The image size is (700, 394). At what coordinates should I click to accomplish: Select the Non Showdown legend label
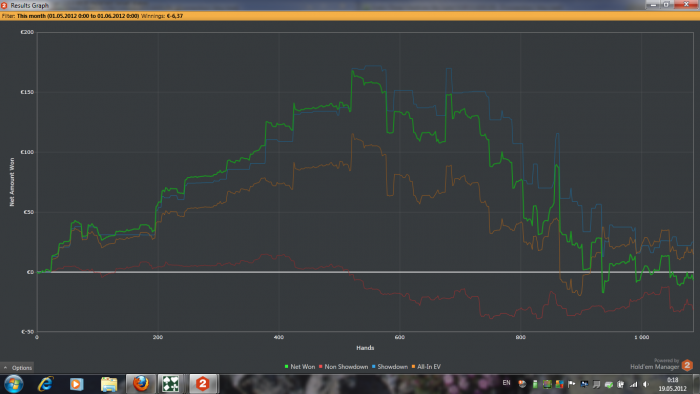coord(346,367)
